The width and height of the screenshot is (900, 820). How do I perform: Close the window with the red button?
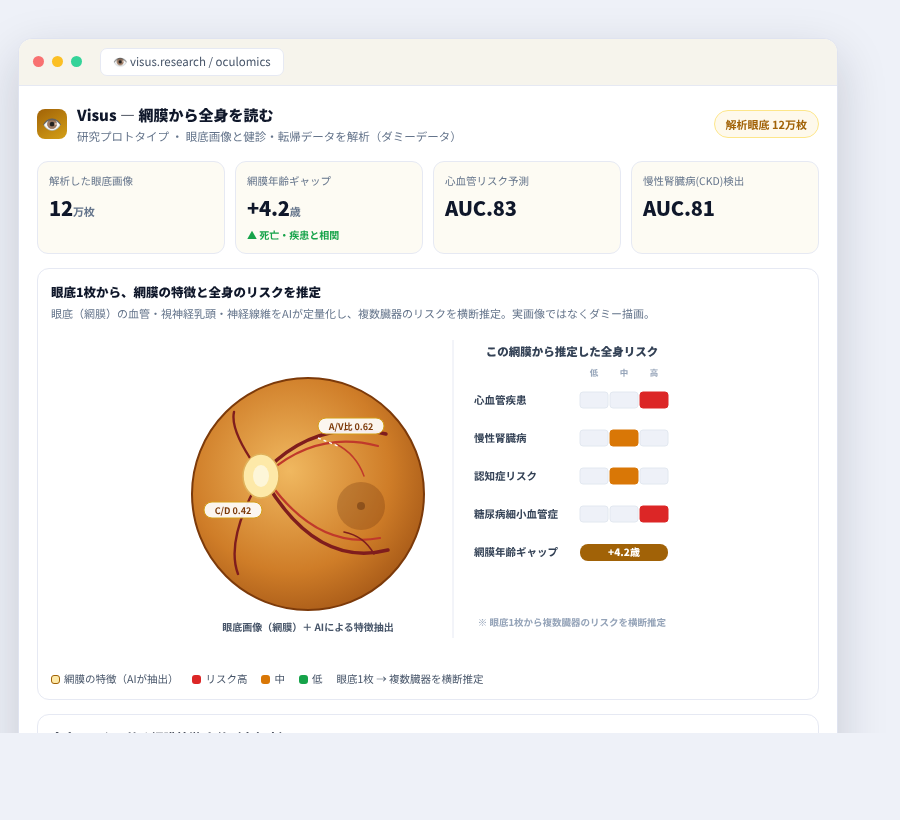coord(38,61)
